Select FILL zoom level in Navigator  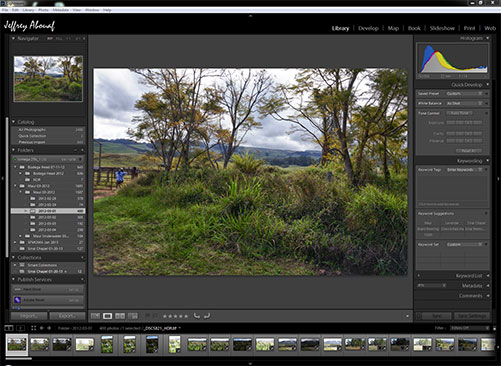[59, 39]
